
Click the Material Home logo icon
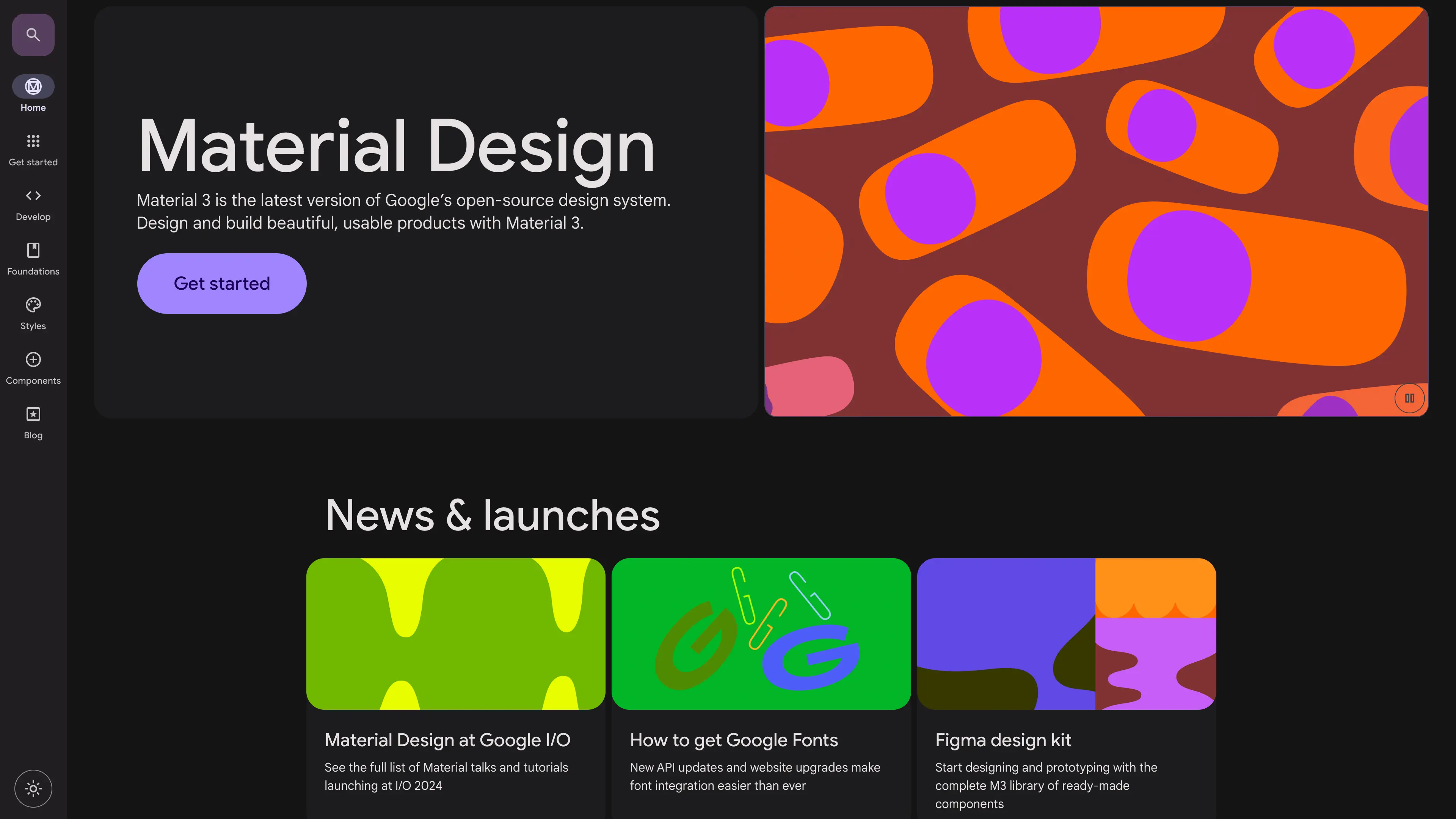pyautogui.click(x=33, y=86)
